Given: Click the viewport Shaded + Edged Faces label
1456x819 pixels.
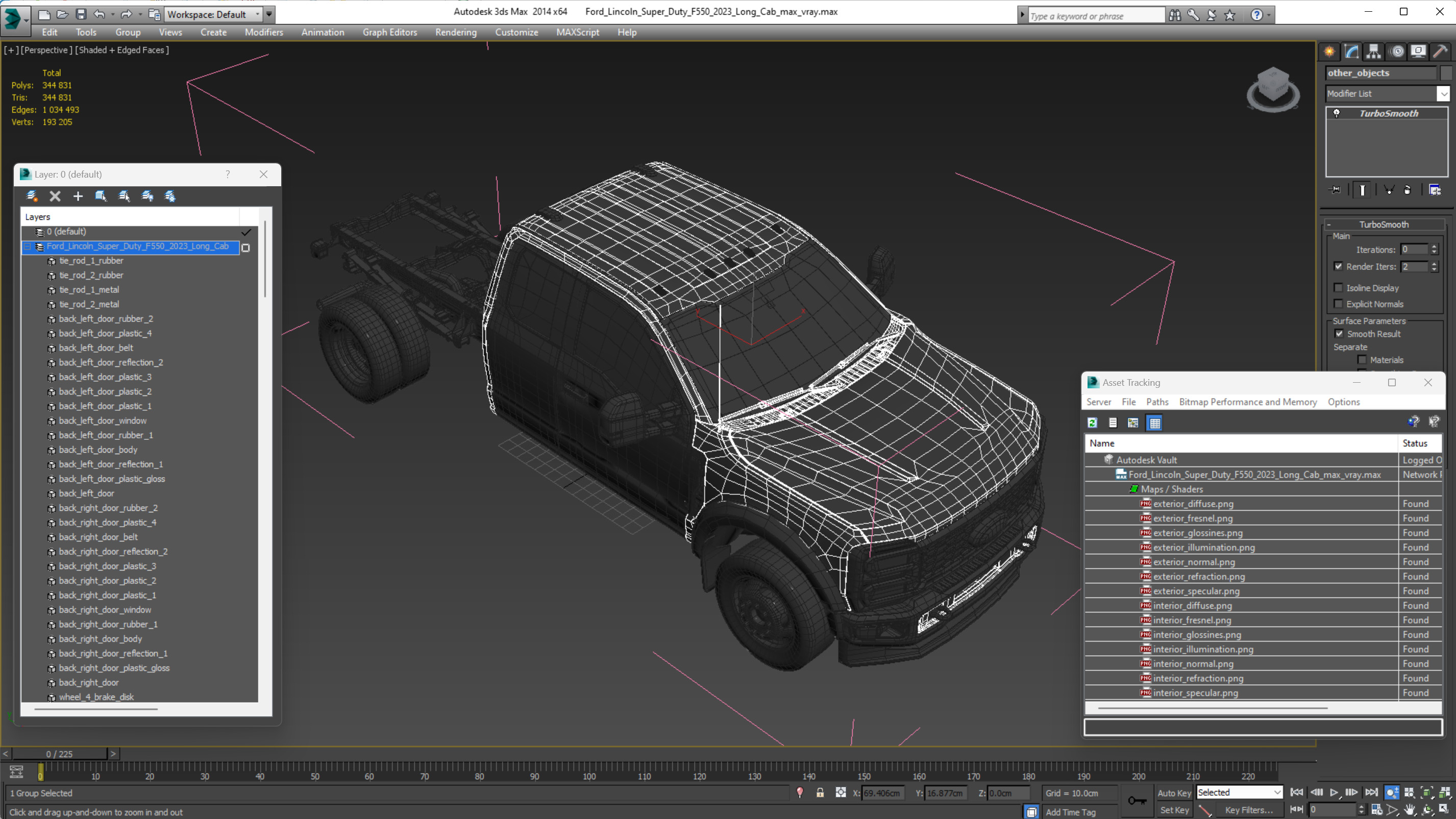Looking at the screenshot, I should (122, 49).
